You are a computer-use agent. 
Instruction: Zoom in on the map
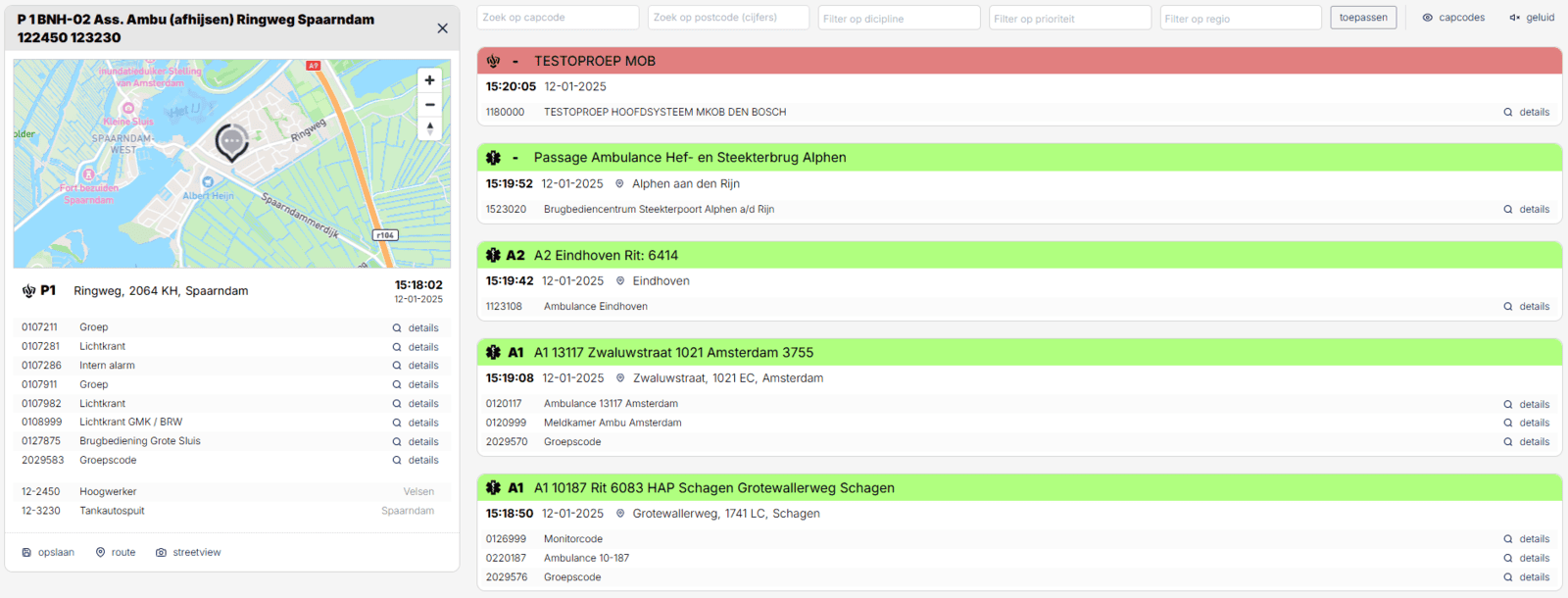(429, 80)
